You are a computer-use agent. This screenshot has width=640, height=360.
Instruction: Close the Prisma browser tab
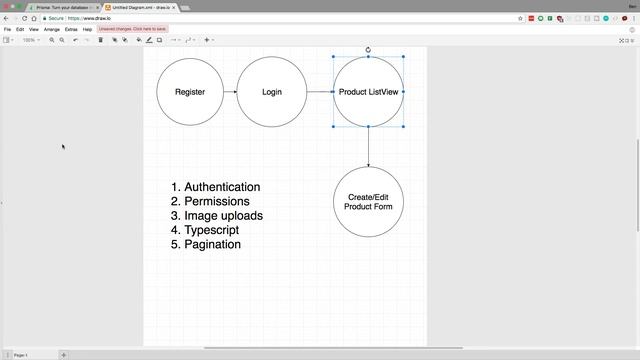coord(98,7)
